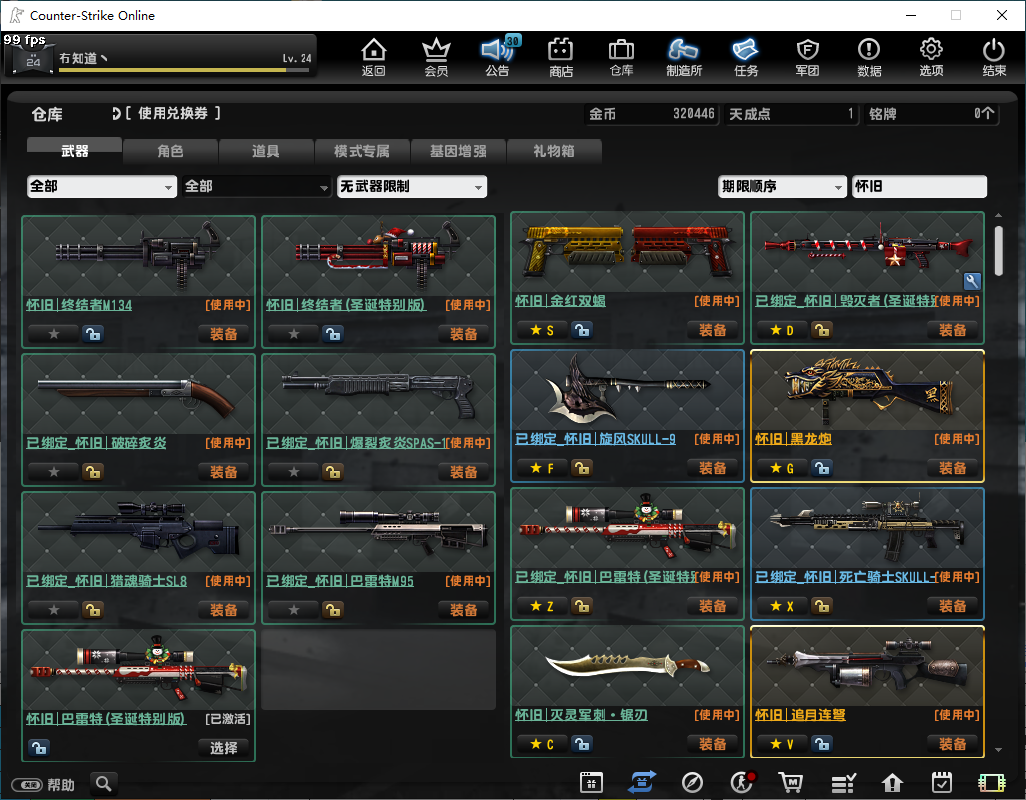Click 装备 on the 黑龙炮 card

(952, 468)
